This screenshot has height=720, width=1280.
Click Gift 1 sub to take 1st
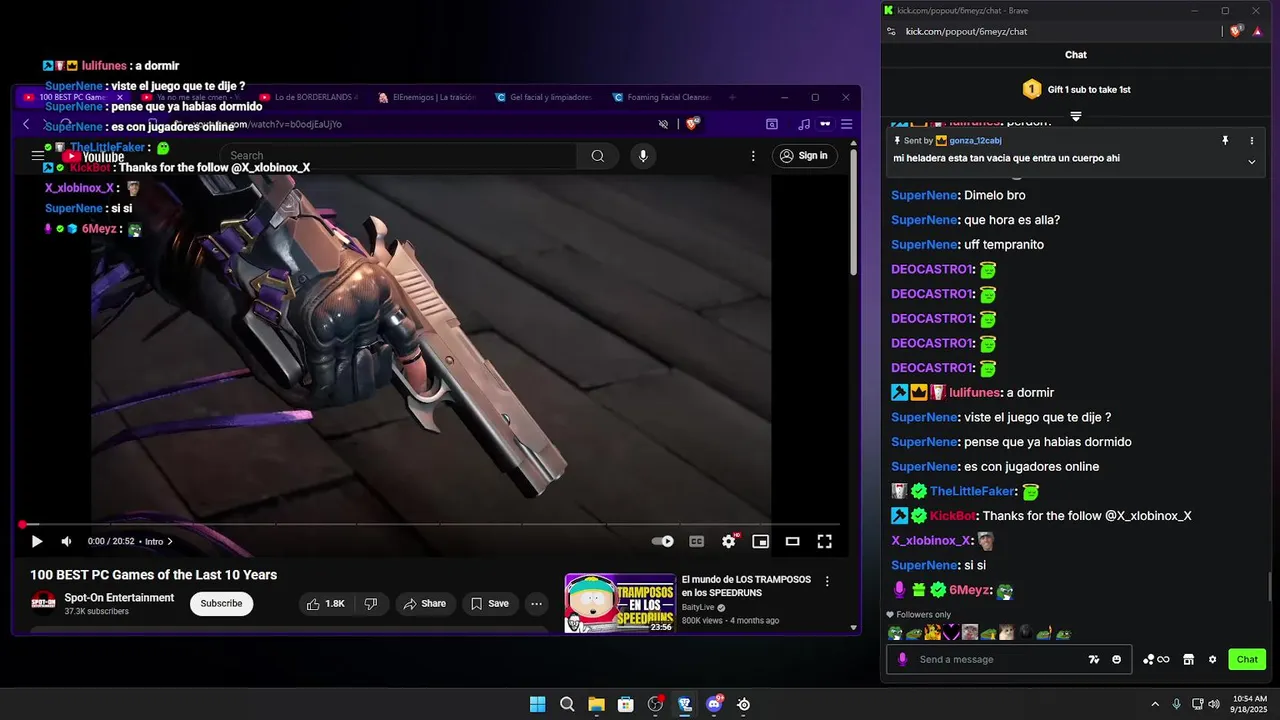(x=1076, y=89)
